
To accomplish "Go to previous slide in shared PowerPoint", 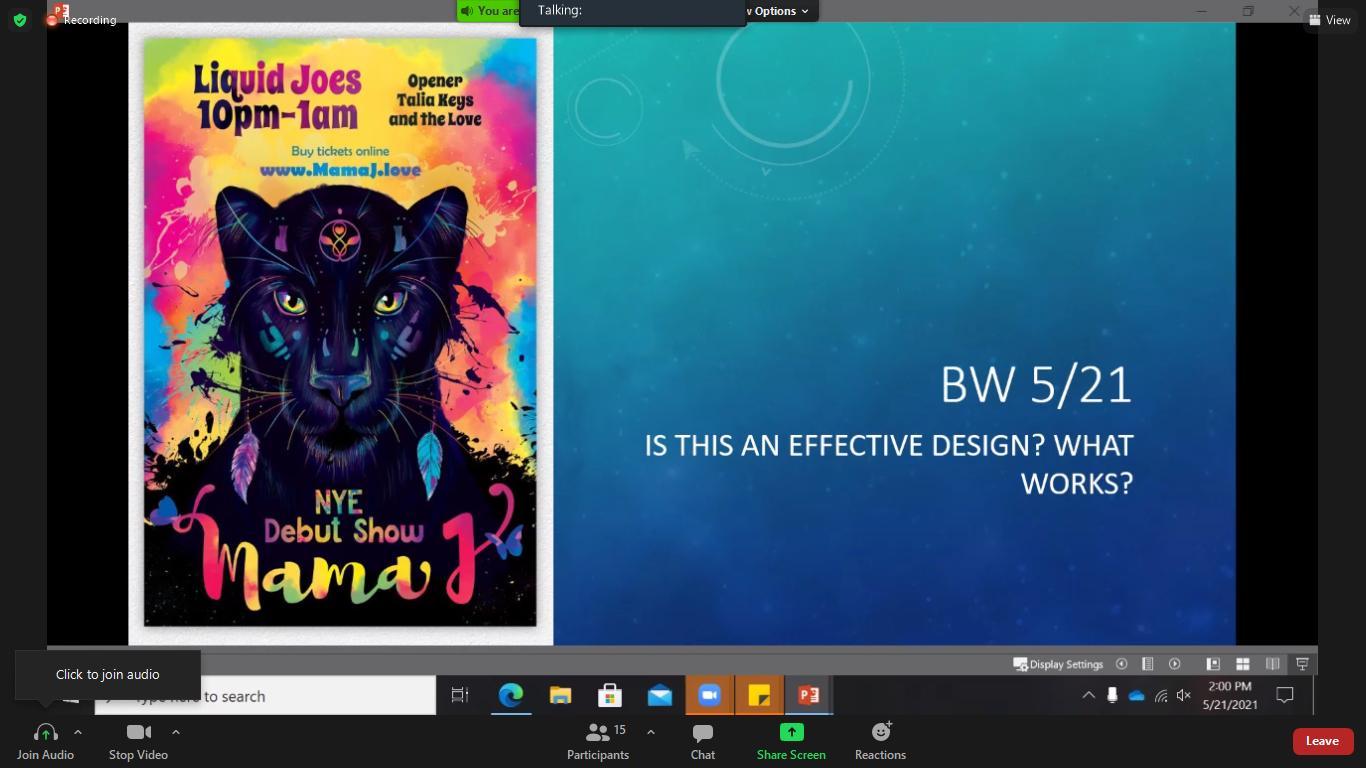I will click(x=1122, y=664).
